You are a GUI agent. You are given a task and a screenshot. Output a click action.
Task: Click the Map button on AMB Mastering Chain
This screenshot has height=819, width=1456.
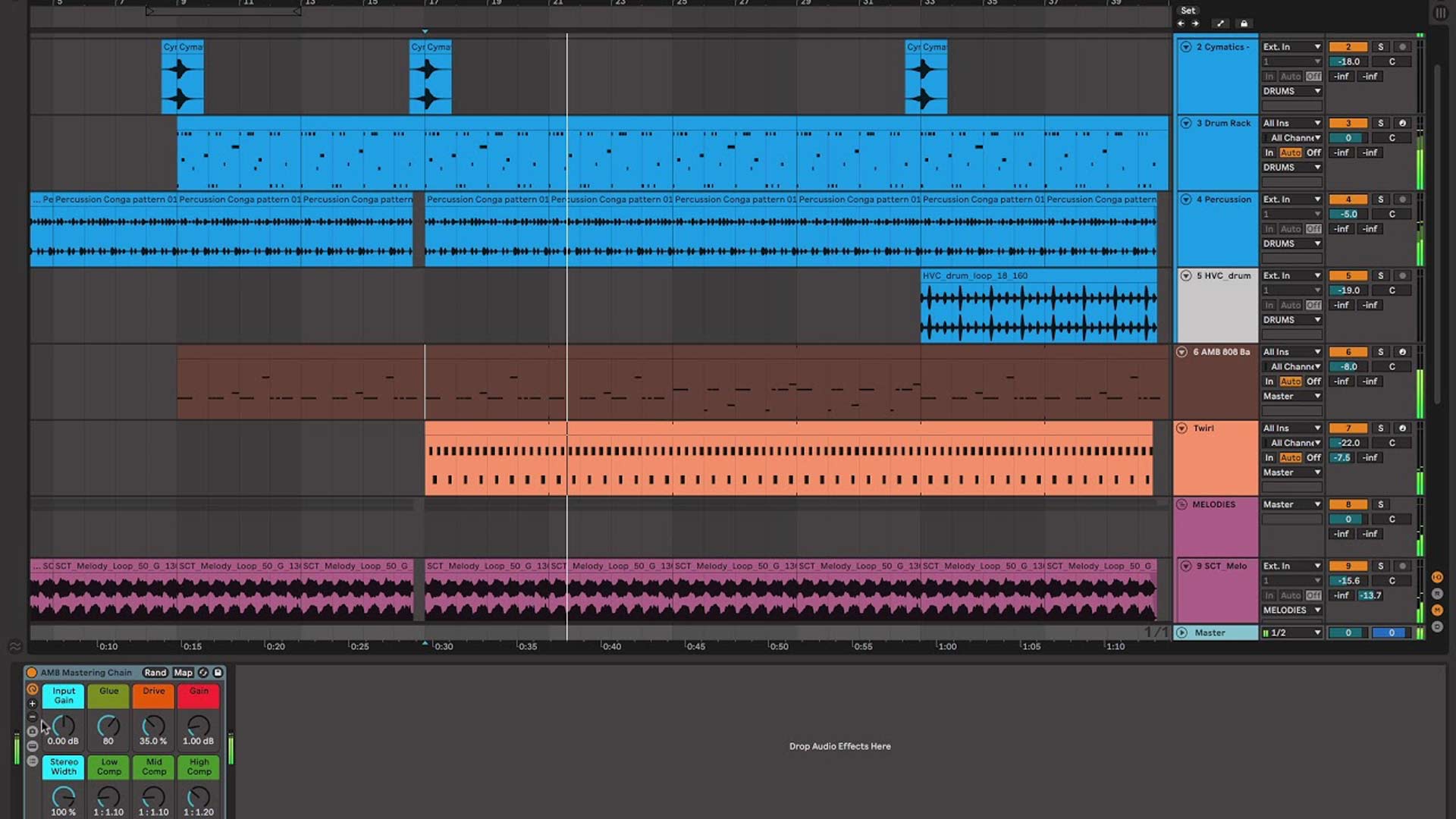tap(183, 672)
